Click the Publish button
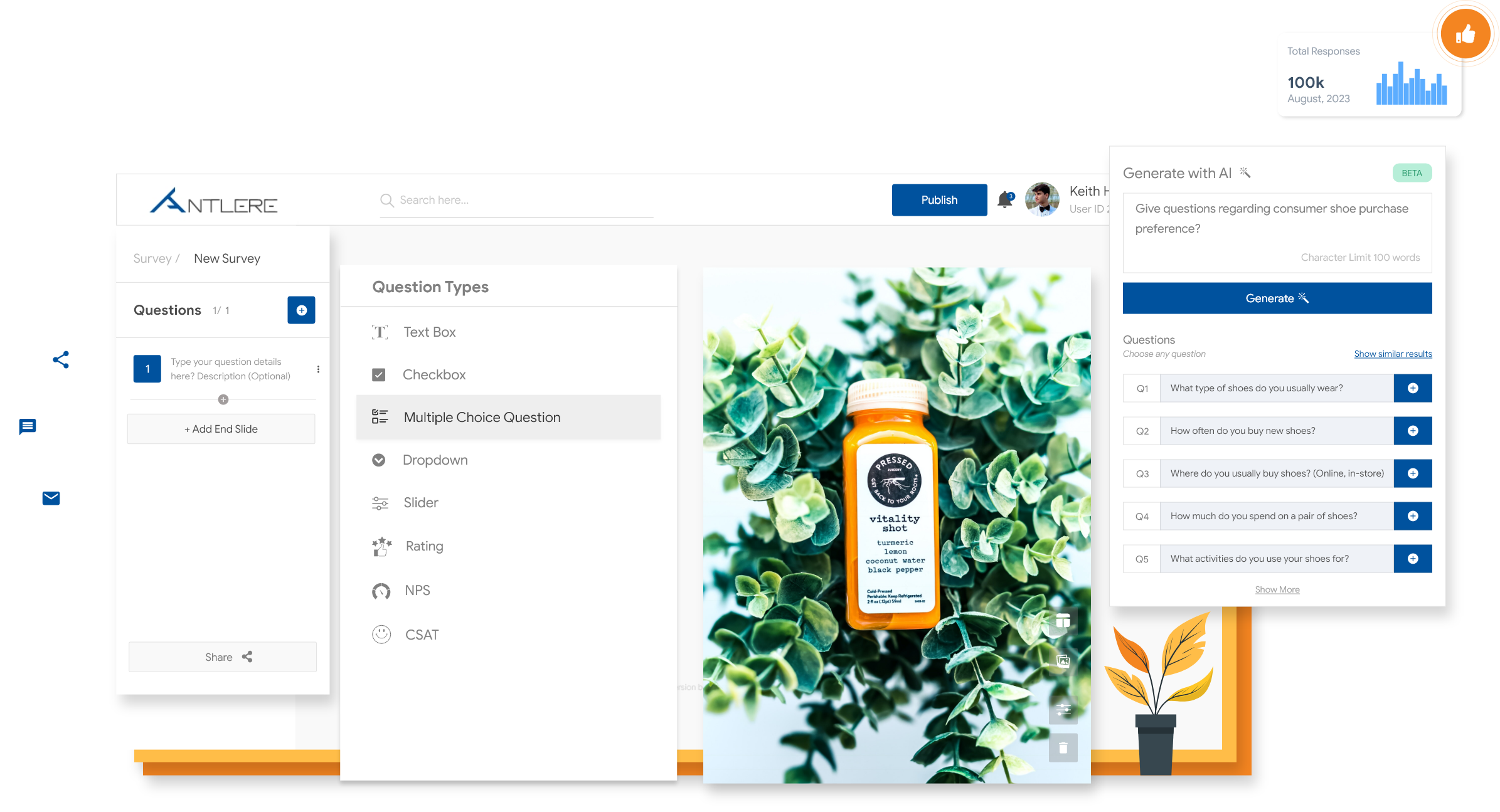Viewport: 1500px width, 812px height. tap(939, 200)
